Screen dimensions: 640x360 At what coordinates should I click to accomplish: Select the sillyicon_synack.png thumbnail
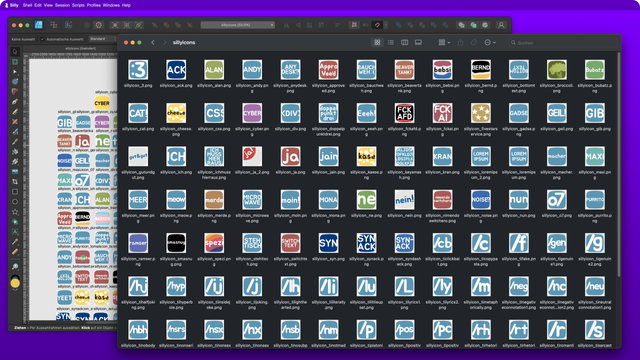coord(367,243)
